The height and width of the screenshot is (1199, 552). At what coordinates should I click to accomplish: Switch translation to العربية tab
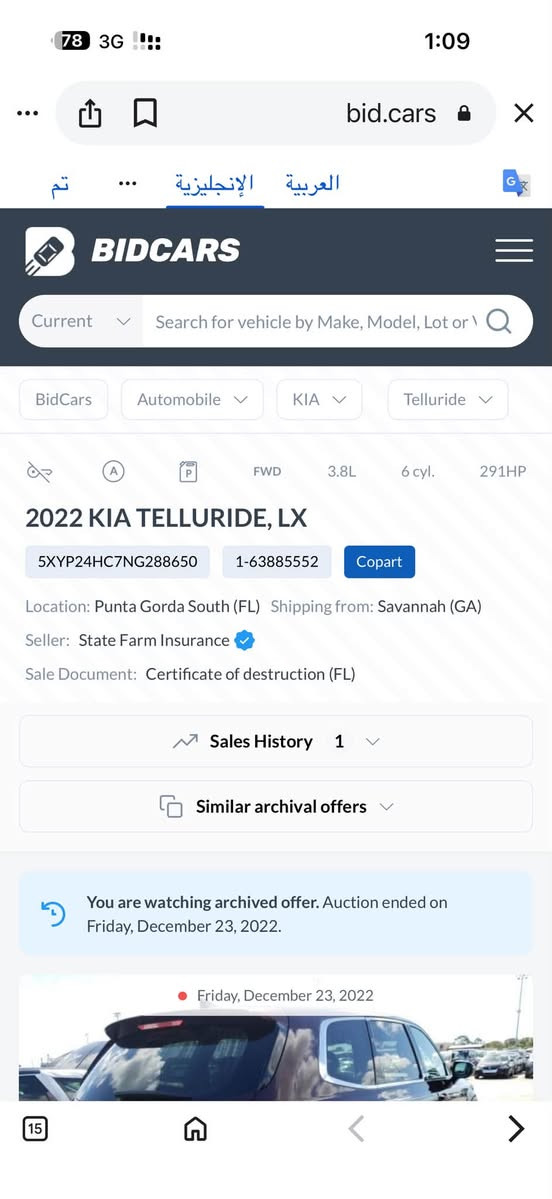(312, 184)
